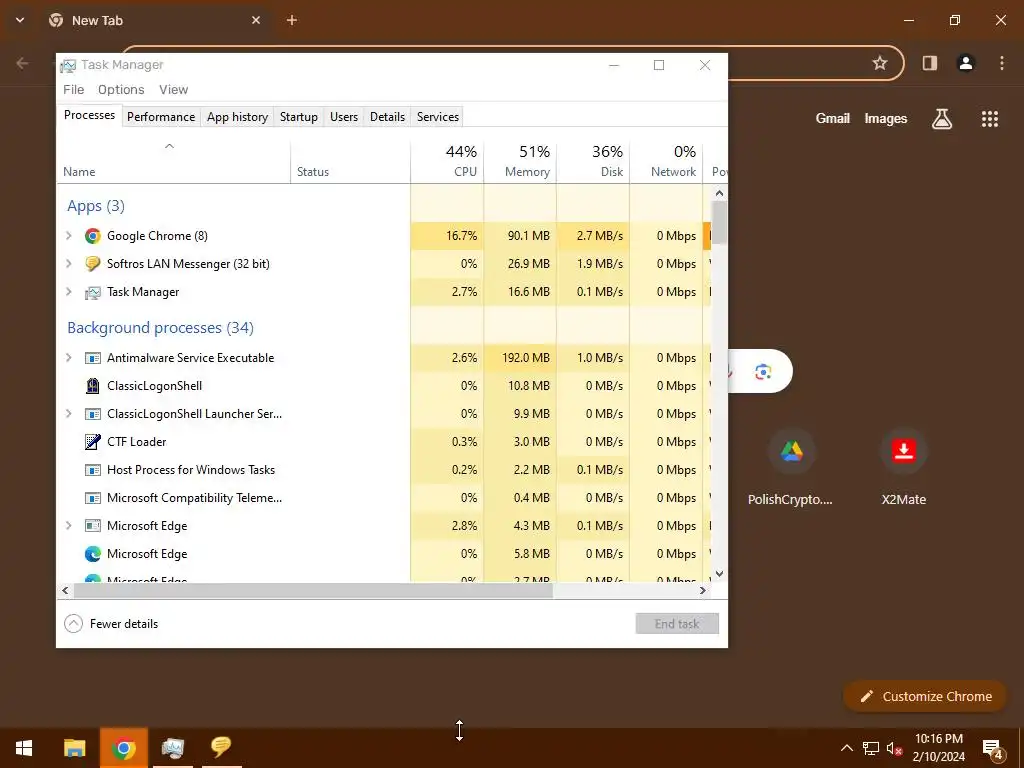This screenshot has width=1024, height=768.
Task: Expand the Task Manager process entry
Action: click(x=69, y=292)
